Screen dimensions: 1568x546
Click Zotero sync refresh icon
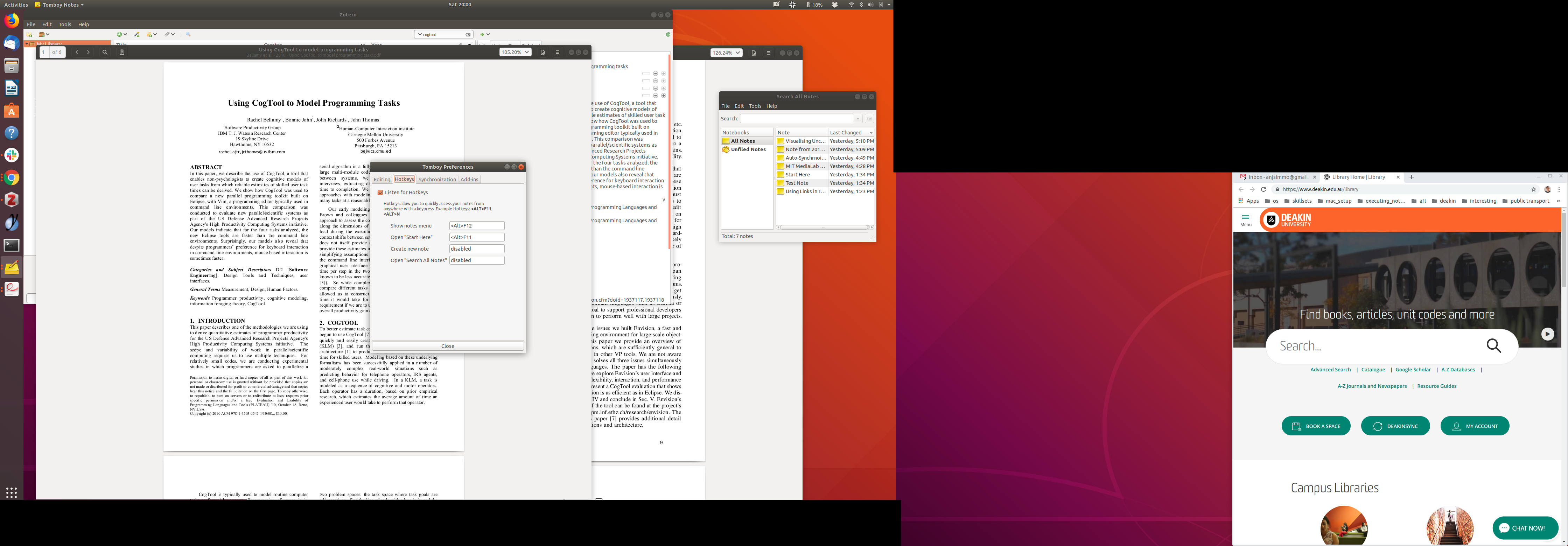[668, 35]
